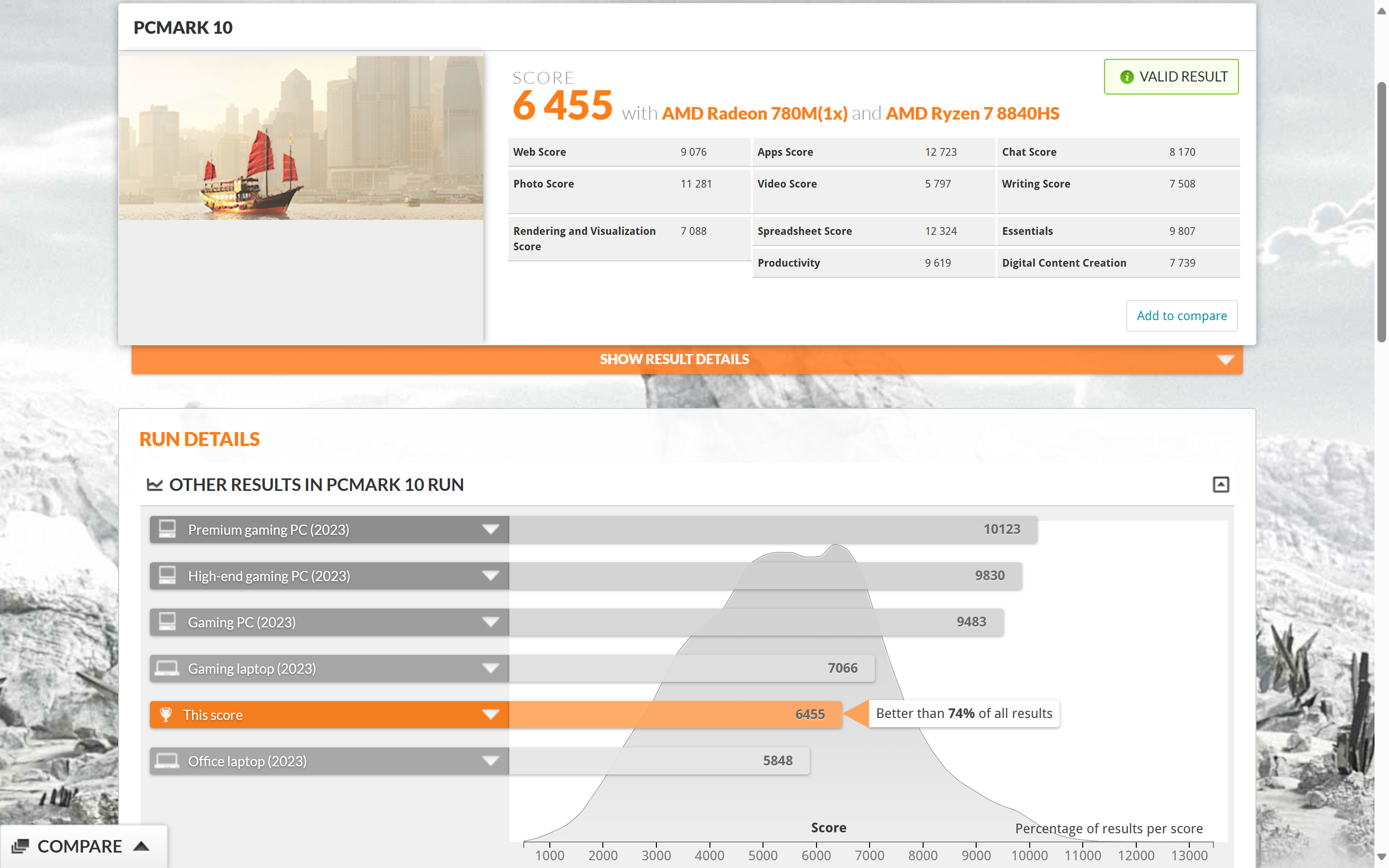Image resolution: width=1389 pixels, height=868 pixels.
Task: Click the desktop icon for Premium gaming PC
Action: click(167, 529)
